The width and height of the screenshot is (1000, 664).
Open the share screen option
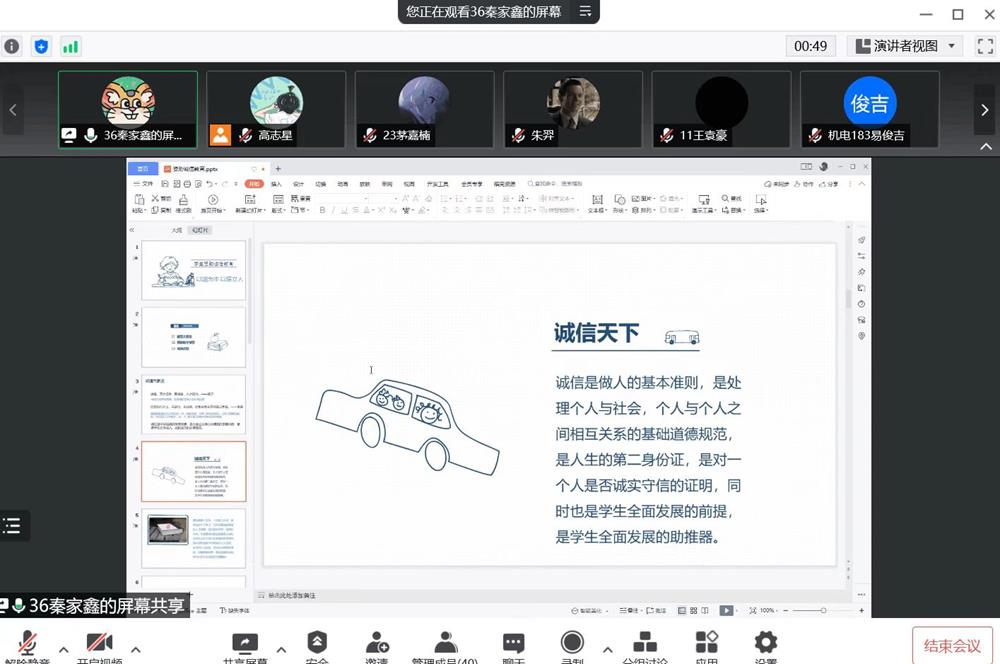[244, 645]
